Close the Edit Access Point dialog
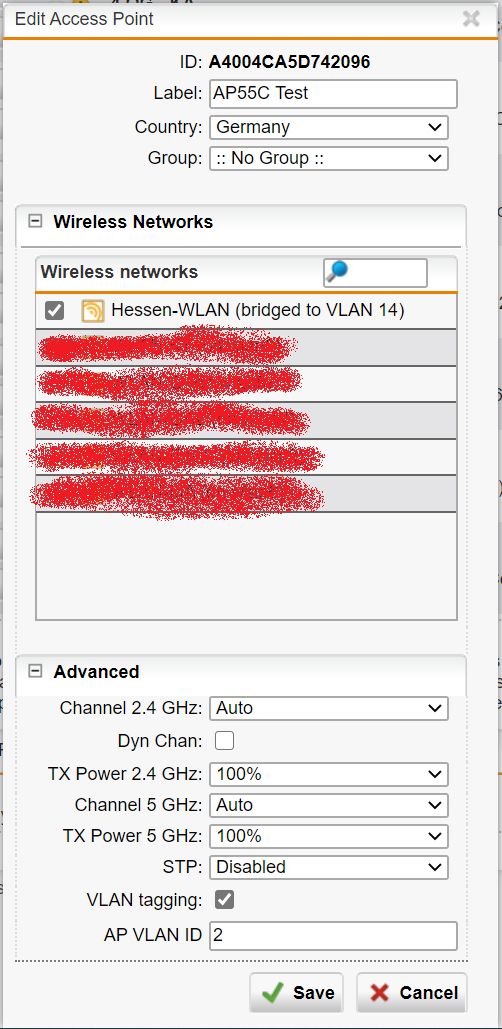502x1029 pixels. (x=471, y=18)
